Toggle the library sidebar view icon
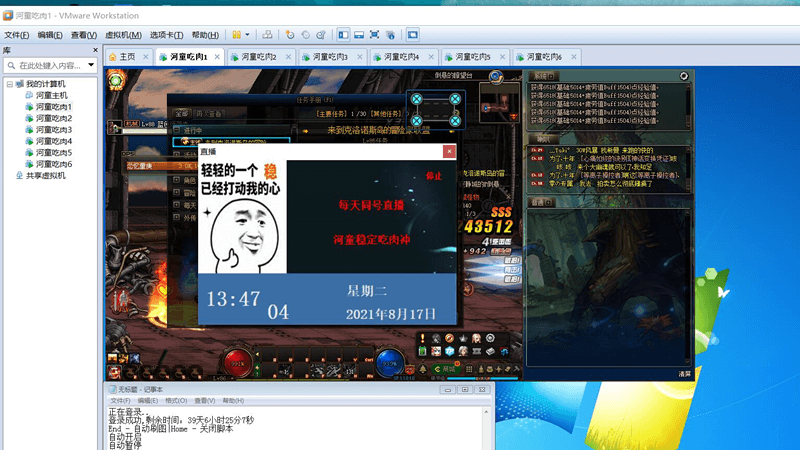 point(343,35)
